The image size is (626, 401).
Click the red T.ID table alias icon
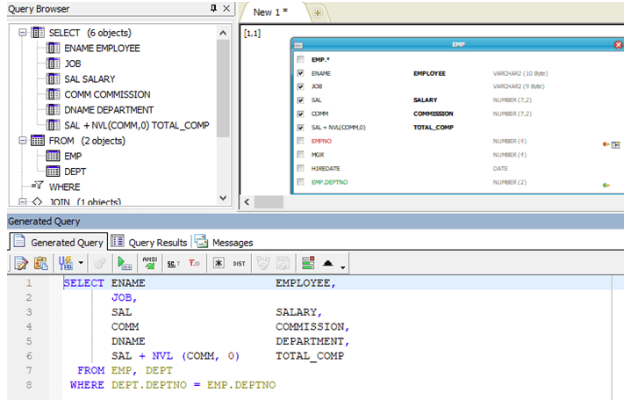point(194,263)
